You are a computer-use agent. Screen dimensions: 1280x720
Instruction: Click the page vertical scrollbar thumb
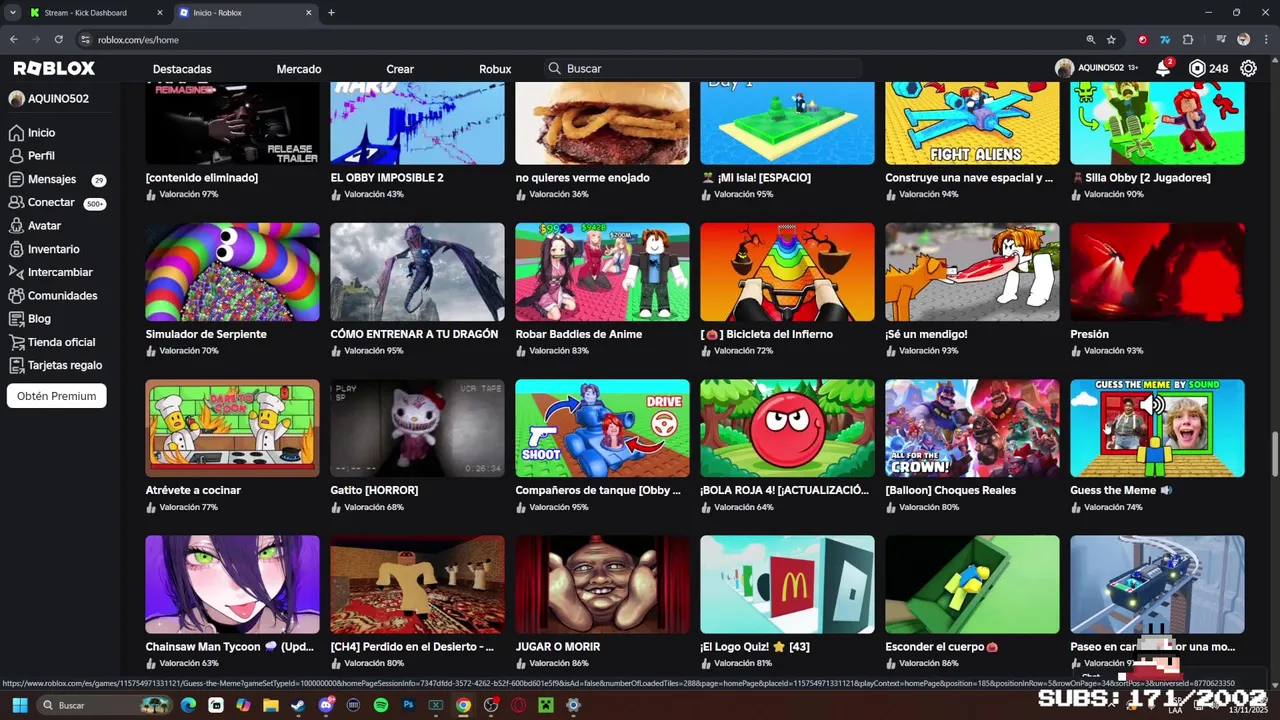coord(1274,456)
